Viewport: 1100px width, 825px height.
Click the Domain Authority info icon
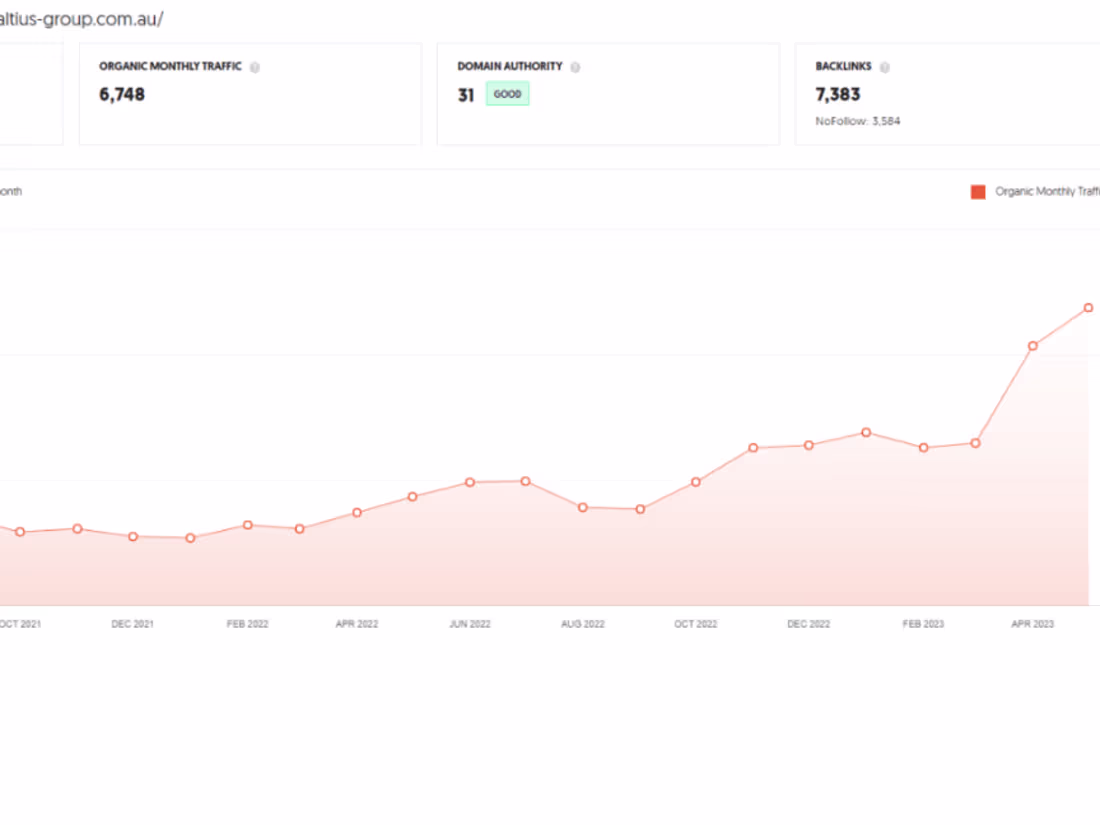pyautogui.click(x=575, y=67)
